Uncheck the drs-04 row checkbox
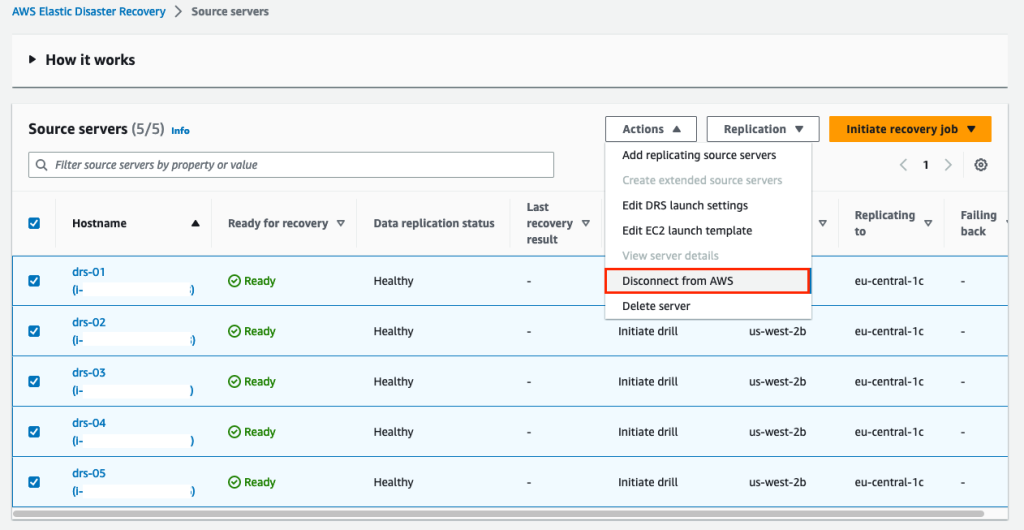1024x530 pixels. tap(34, 431)
